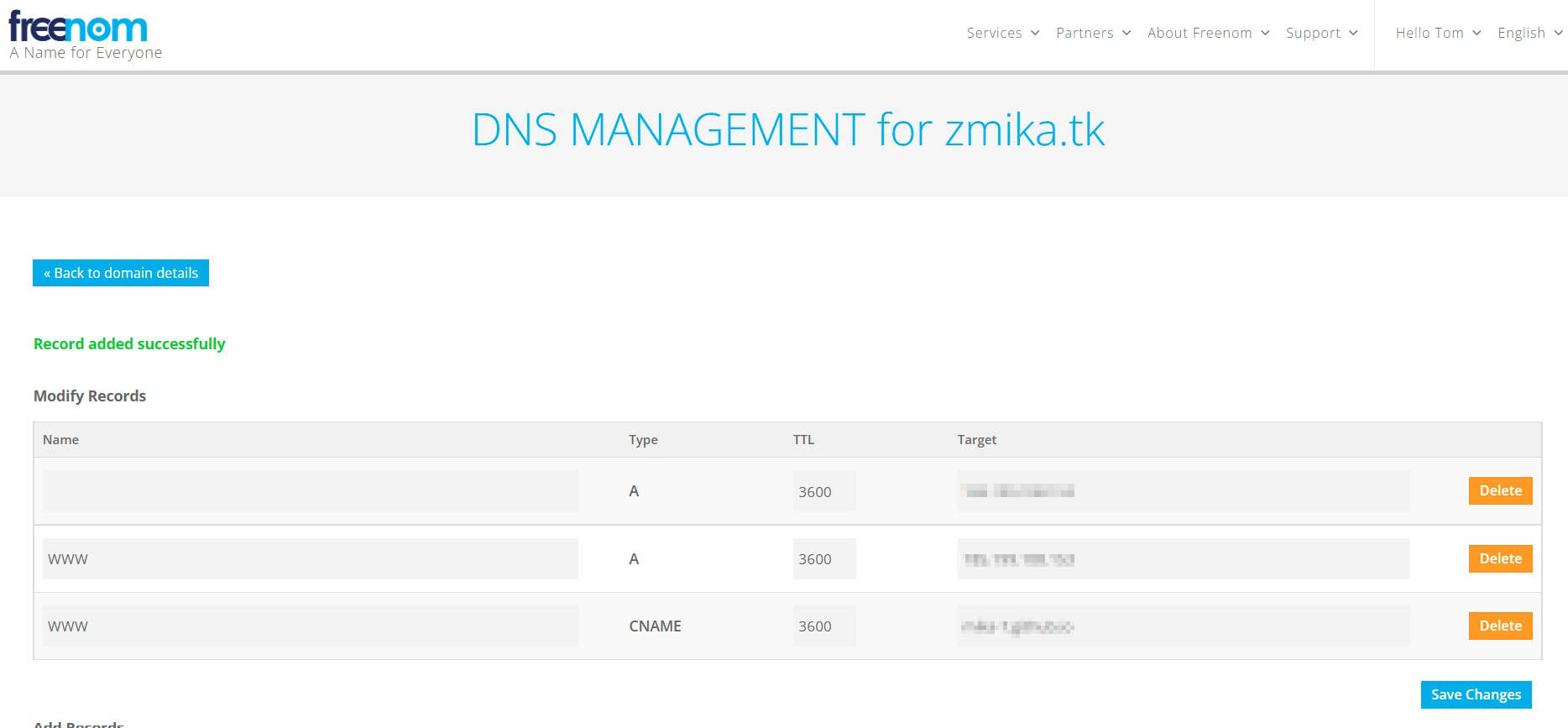
Task: Edit Target field of the CNAME record
Action: point(1183,626)
